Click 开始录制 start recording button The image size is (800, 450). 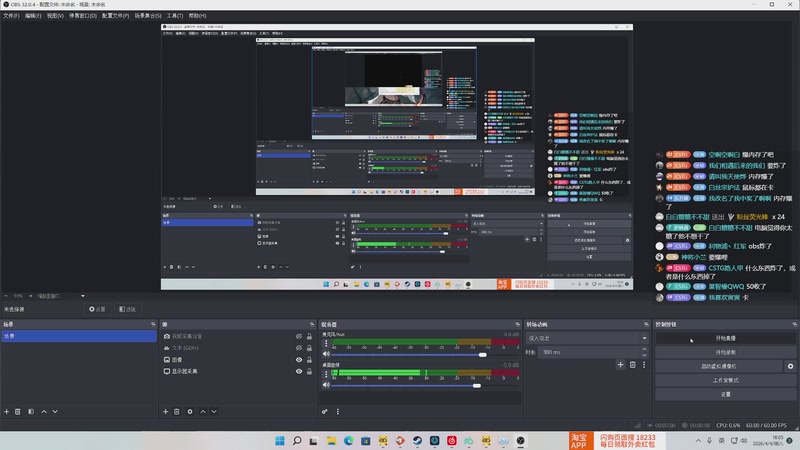(x=725, y=352)
